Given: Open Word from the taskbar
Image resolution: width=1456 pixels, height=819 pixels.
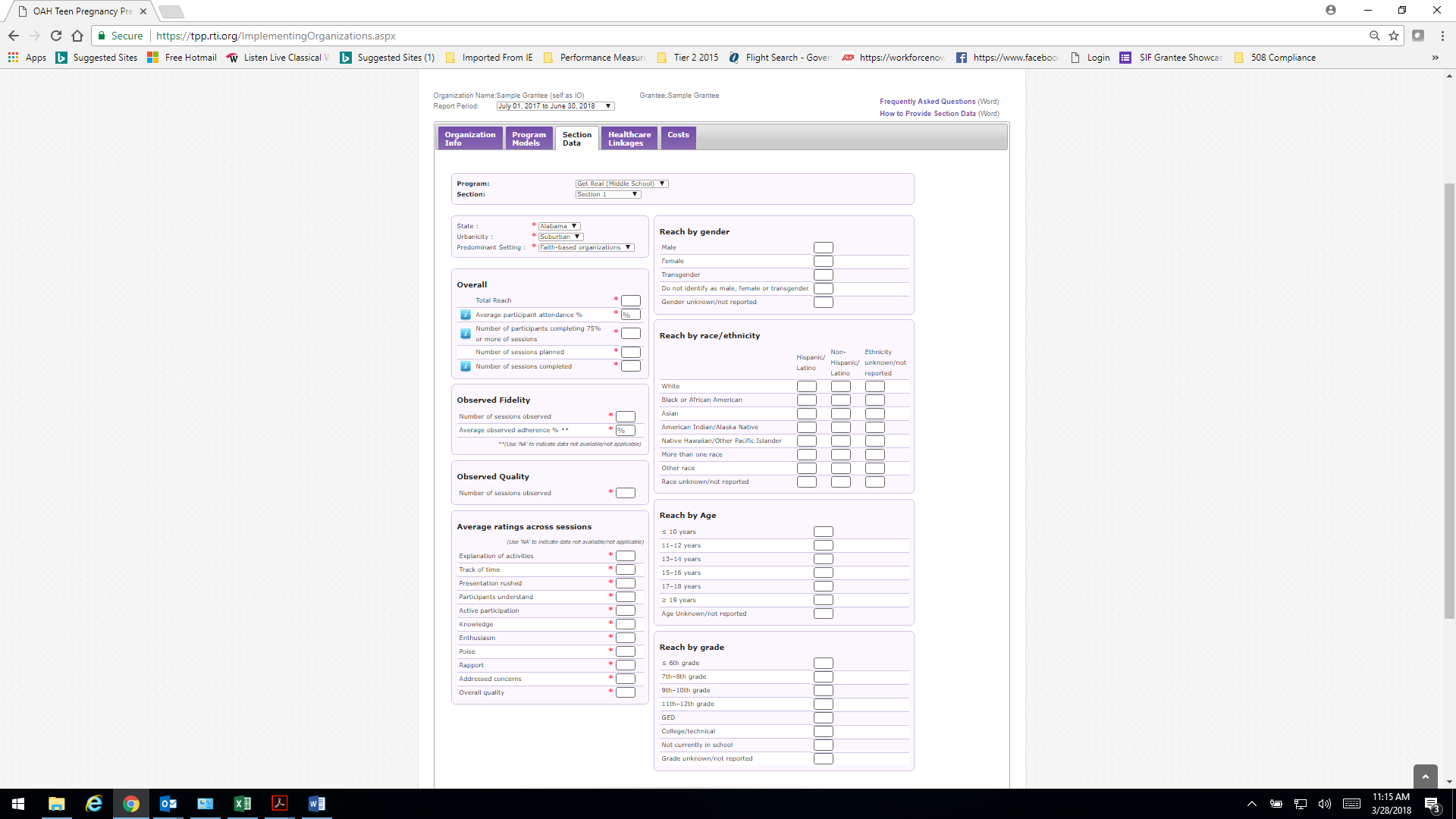Looking at the screenshot, I should [x=317, y=804].
